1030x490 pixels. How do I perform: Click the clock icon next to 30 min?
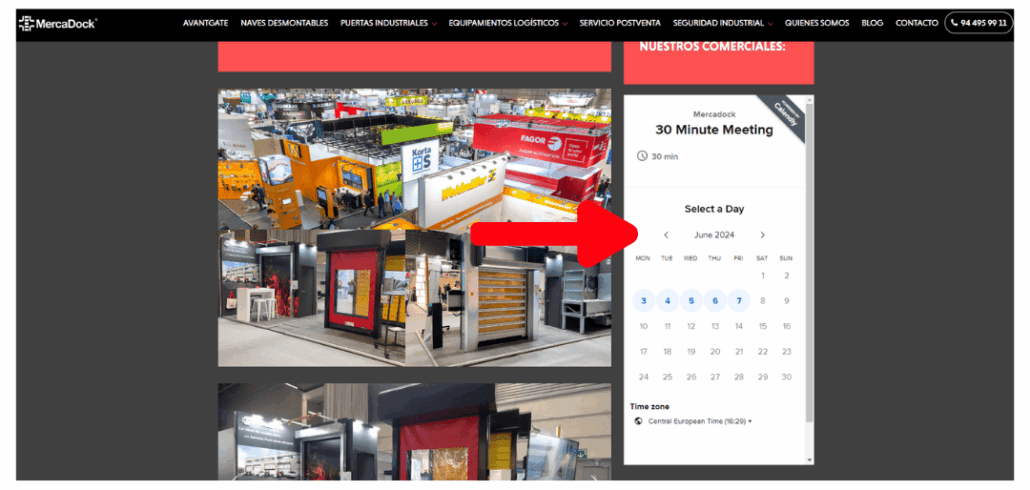point(641,156)
